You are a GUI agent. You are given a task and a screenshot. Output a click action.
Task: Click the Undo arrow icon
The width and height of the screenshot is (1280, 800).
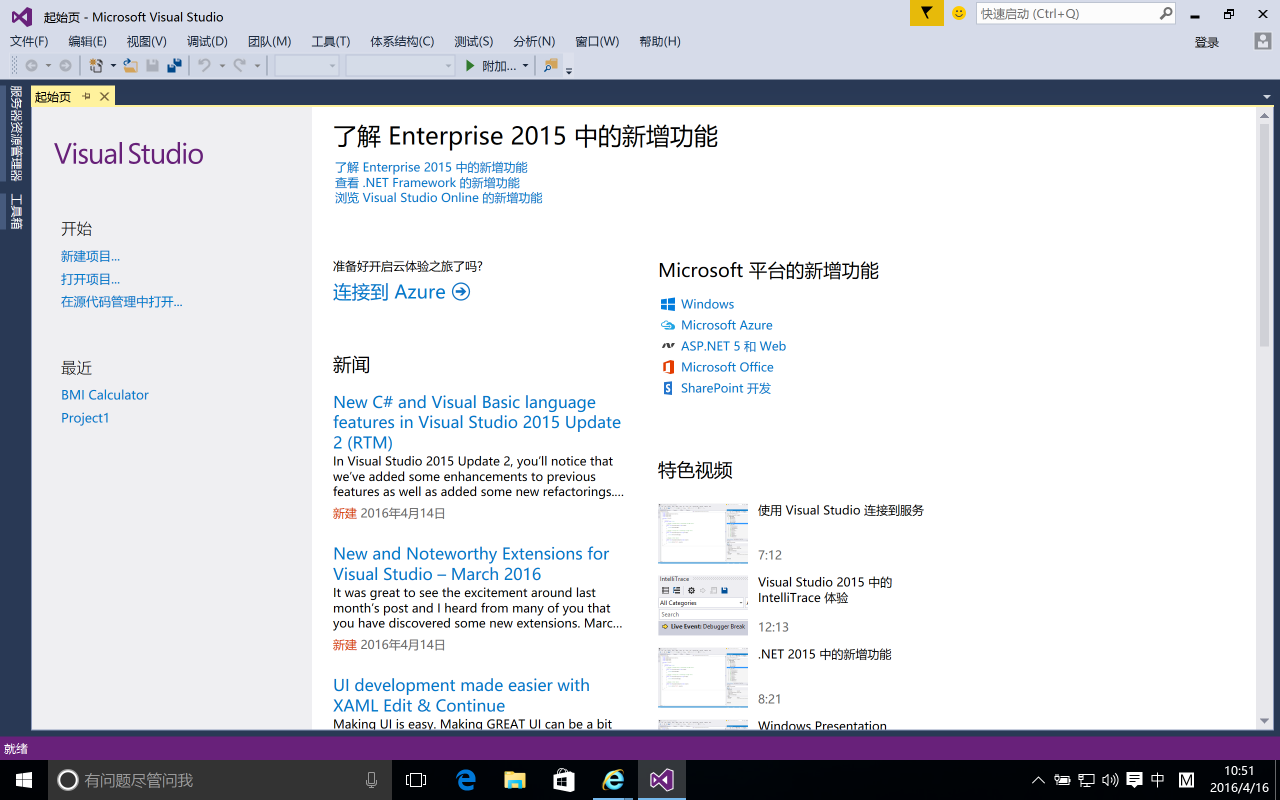pos(204,66)
